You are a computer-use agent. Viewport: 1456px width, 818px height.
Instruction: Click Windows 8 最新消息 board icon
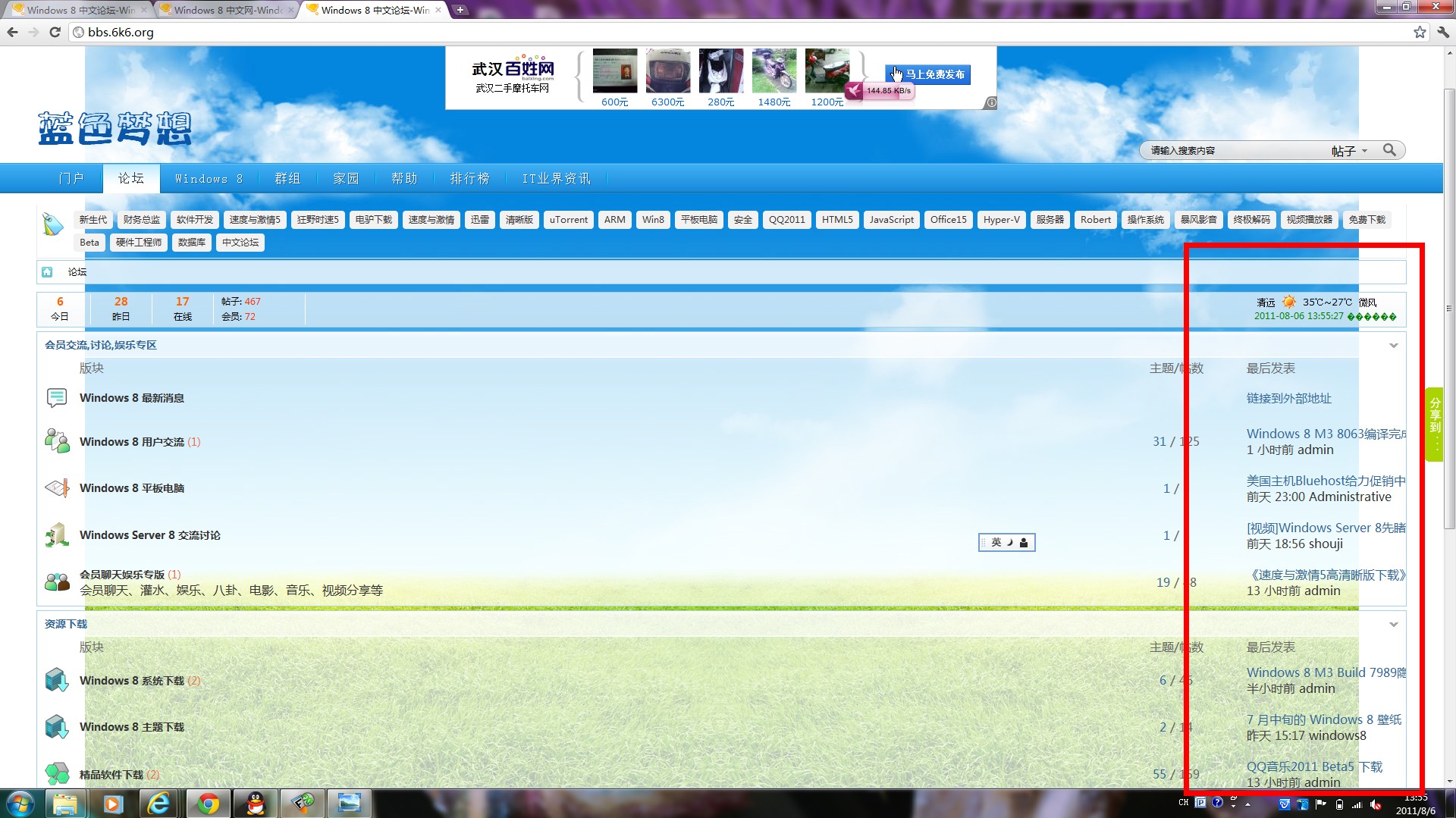(57, 397)
